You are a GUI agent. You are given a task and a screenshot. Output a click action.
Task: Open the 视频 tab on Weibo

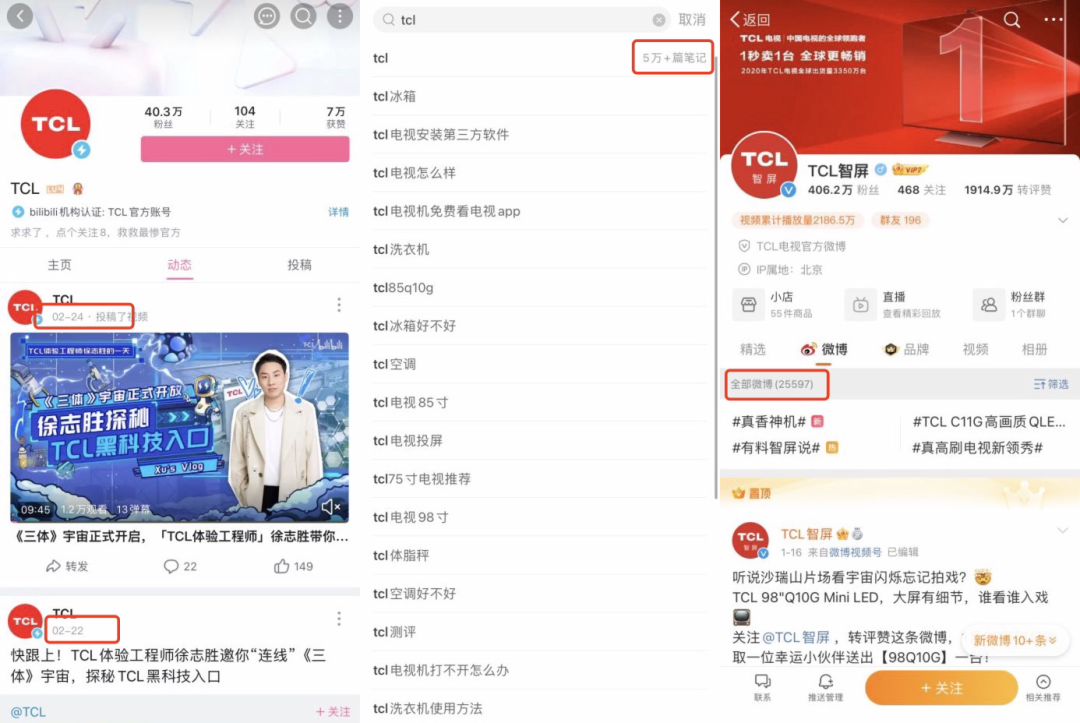(x=975, y=350)
